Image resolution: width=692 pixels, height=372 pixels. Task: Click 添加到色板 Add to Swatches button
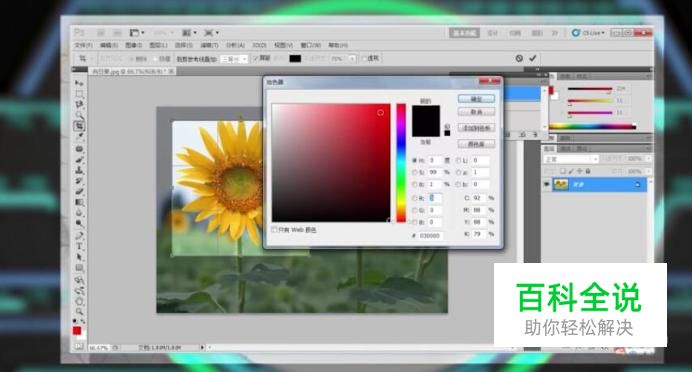476,128
